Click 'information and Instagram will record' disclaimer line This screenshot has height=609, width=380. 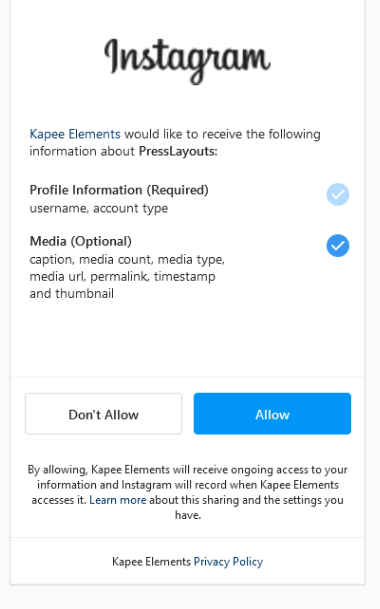point(188,485)
